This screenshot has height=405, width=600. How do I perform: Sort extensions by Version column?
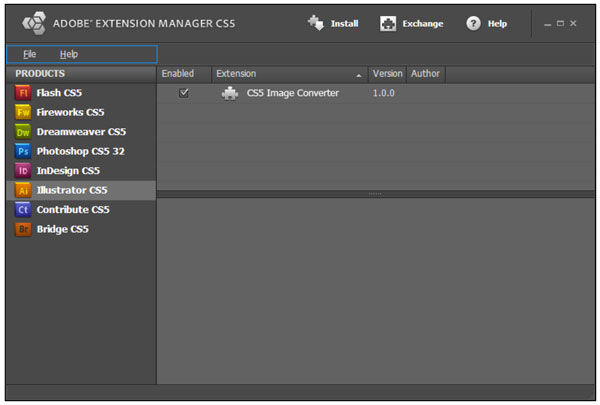[x=386, y=74]
